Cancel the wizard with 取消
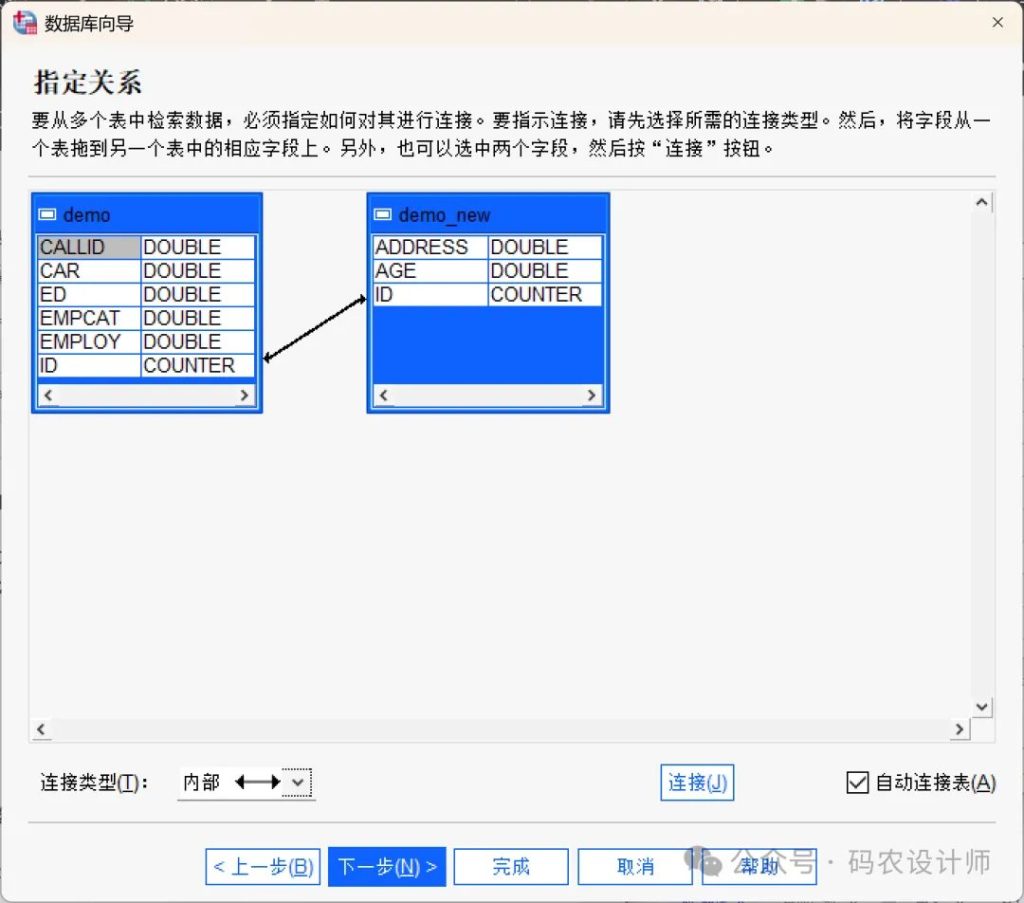 (x=635, y=867)
